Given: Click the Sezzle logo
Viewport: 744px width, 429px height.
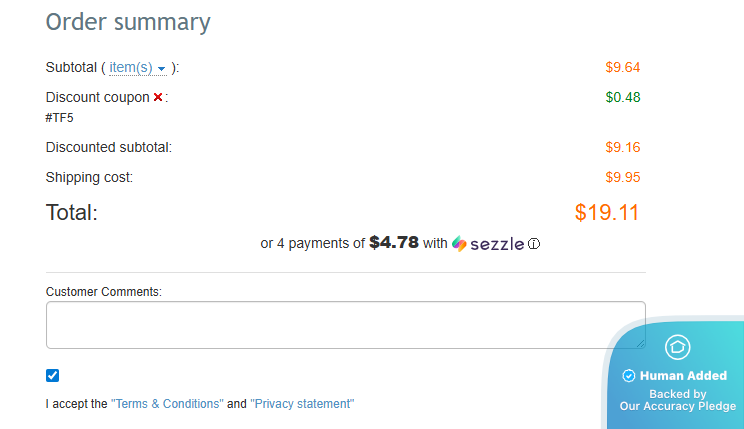Looking at the screenshot, I should [488, 243].
